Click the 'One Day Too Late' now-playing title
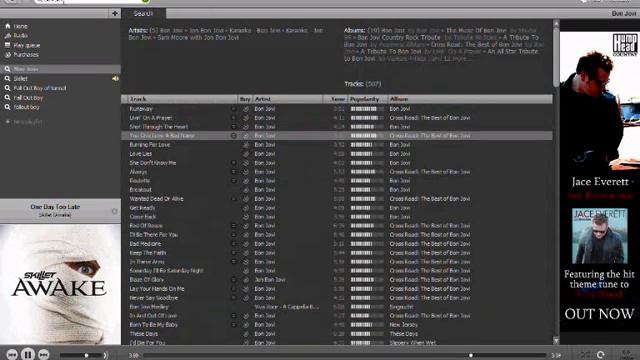 coord(55,207)
